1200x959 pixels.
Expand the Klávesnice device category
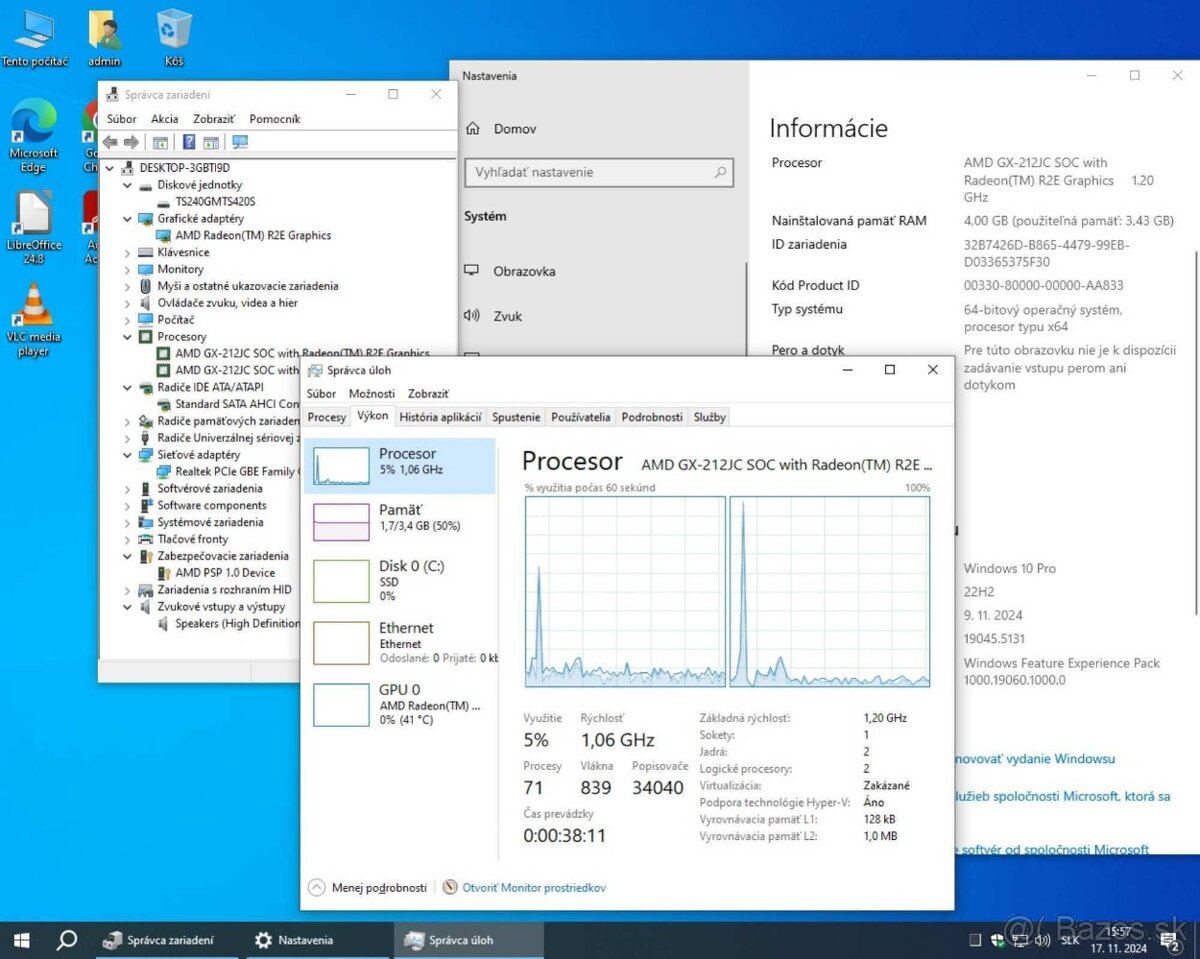(x=128, y=252)
